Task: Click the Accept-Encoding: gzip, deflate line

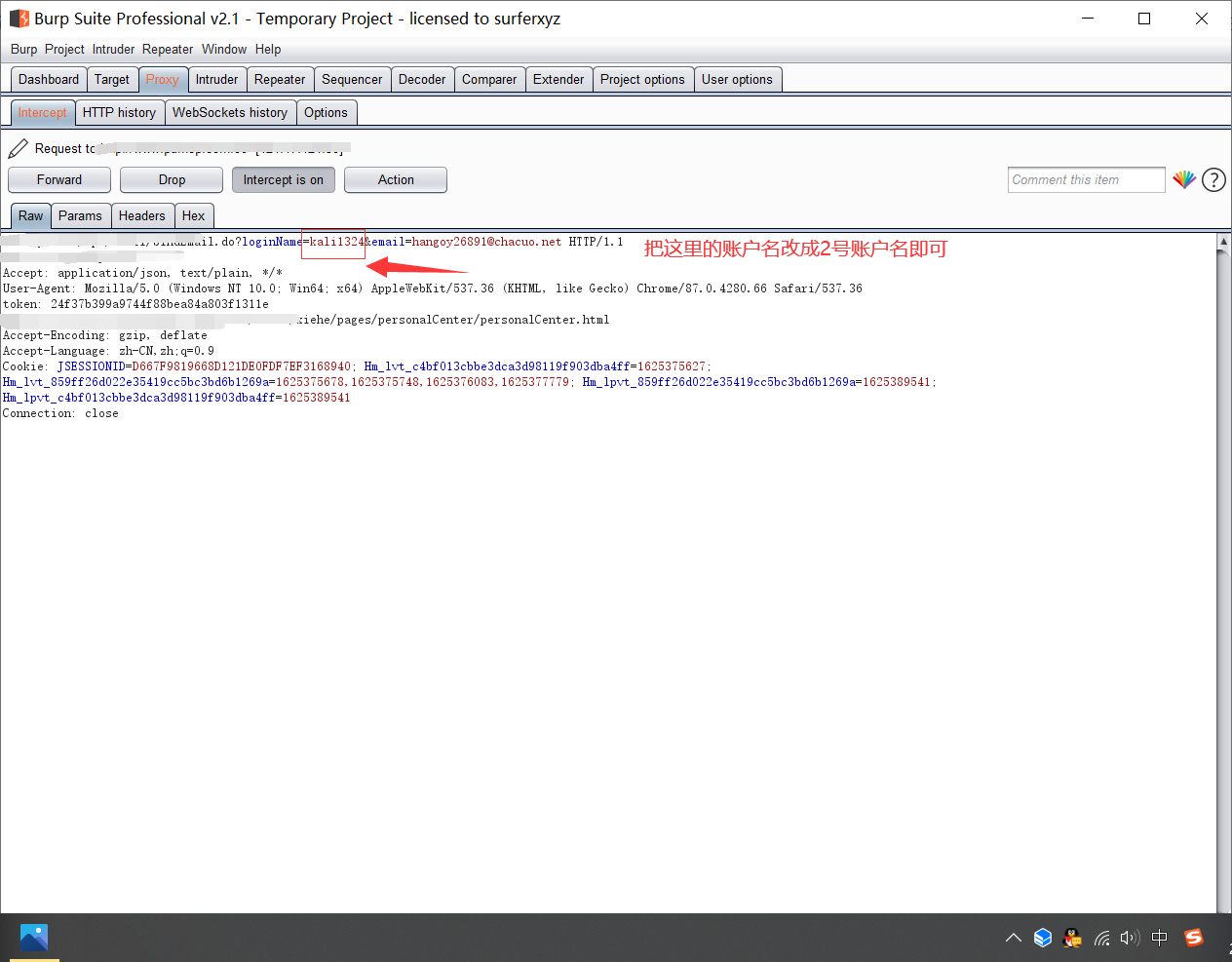Action: tap(105, 335)
